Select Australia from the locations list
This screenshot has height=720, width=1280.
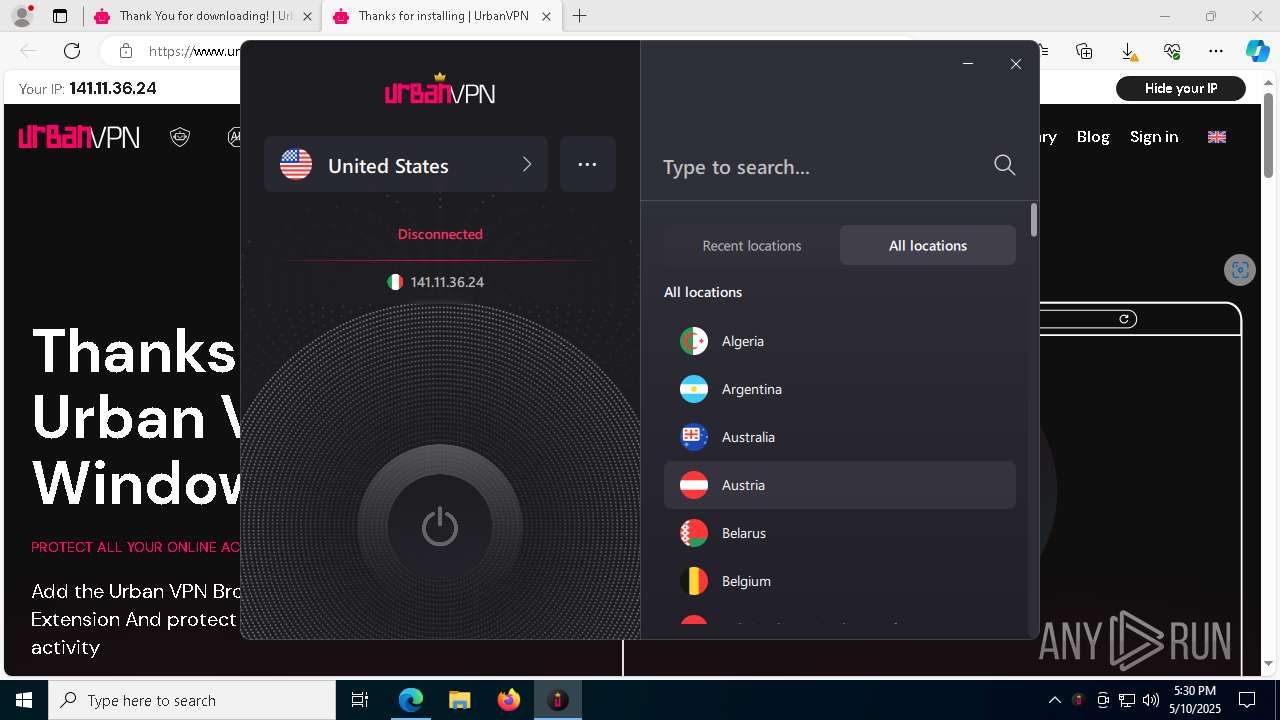[840, 437]
